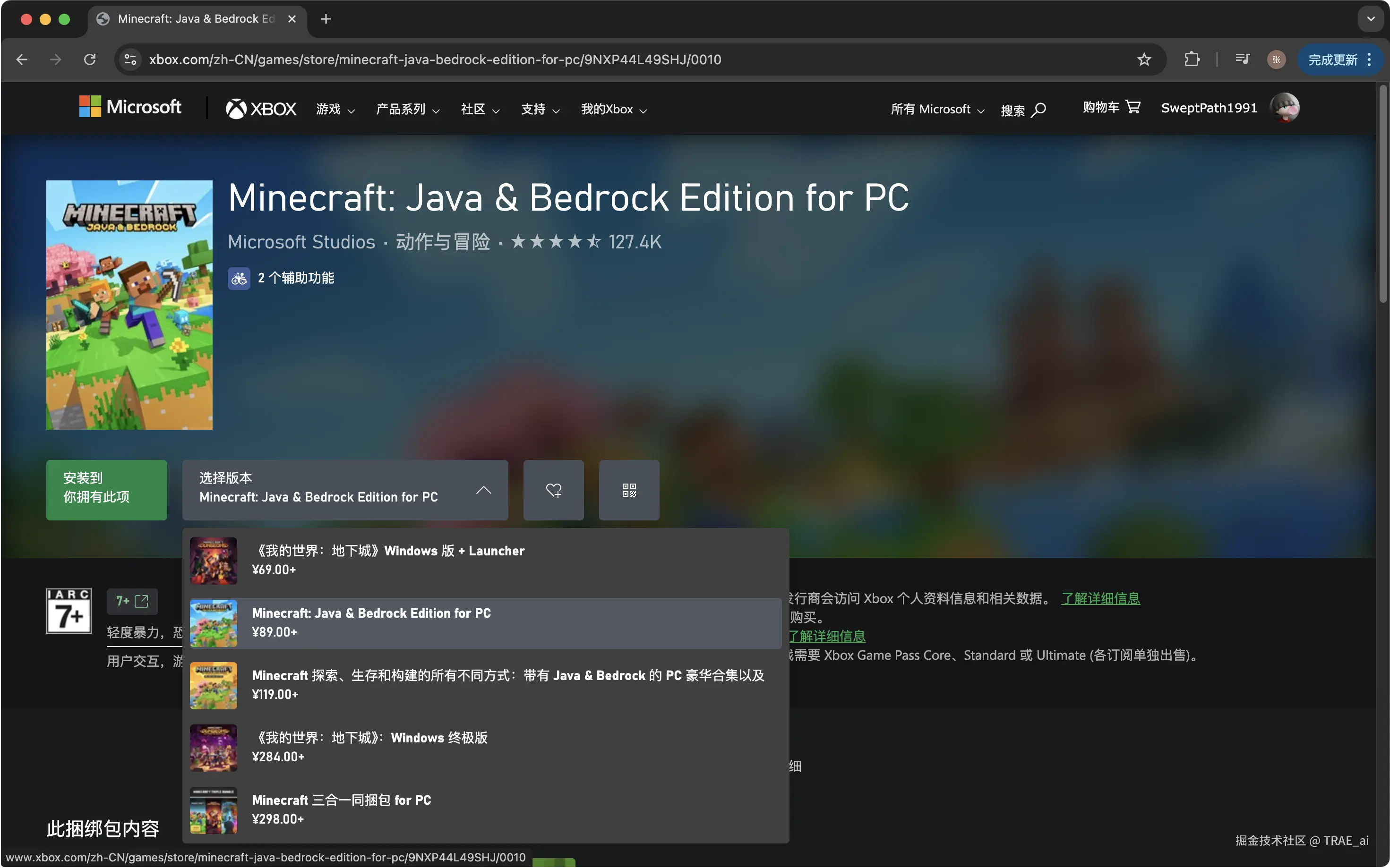Click the accessibility features icon
1390x868 pixels.
(x=239, y=279)
